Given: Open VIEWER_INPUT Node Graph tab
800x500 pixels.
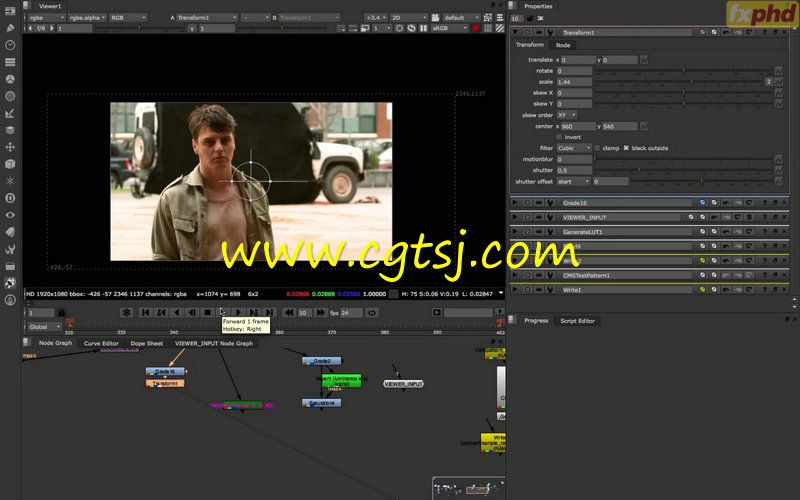Looking at the screenshot, I should coord(214,343).
